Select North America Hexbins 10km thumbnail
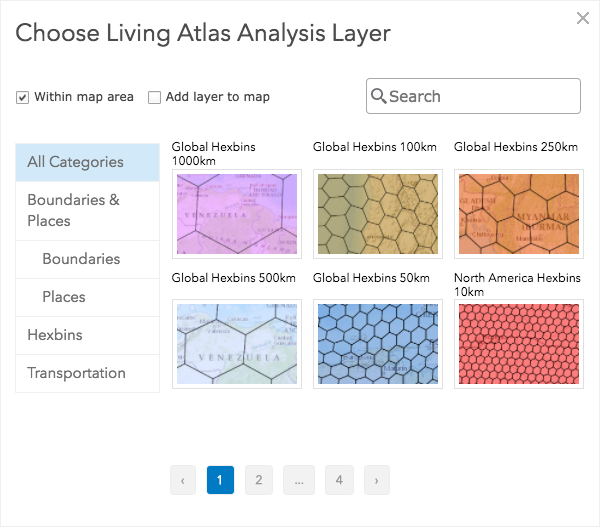 [518, 343]
